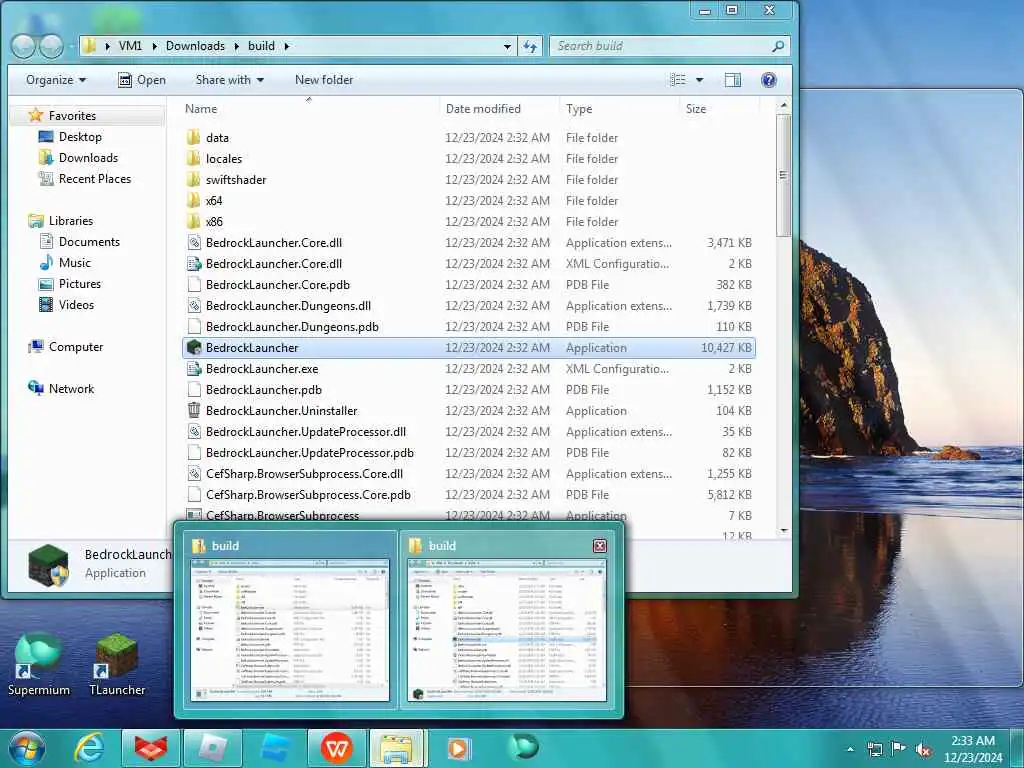
Task: Close the second build thumbnail preview
Action: click(x=600, y=545)
